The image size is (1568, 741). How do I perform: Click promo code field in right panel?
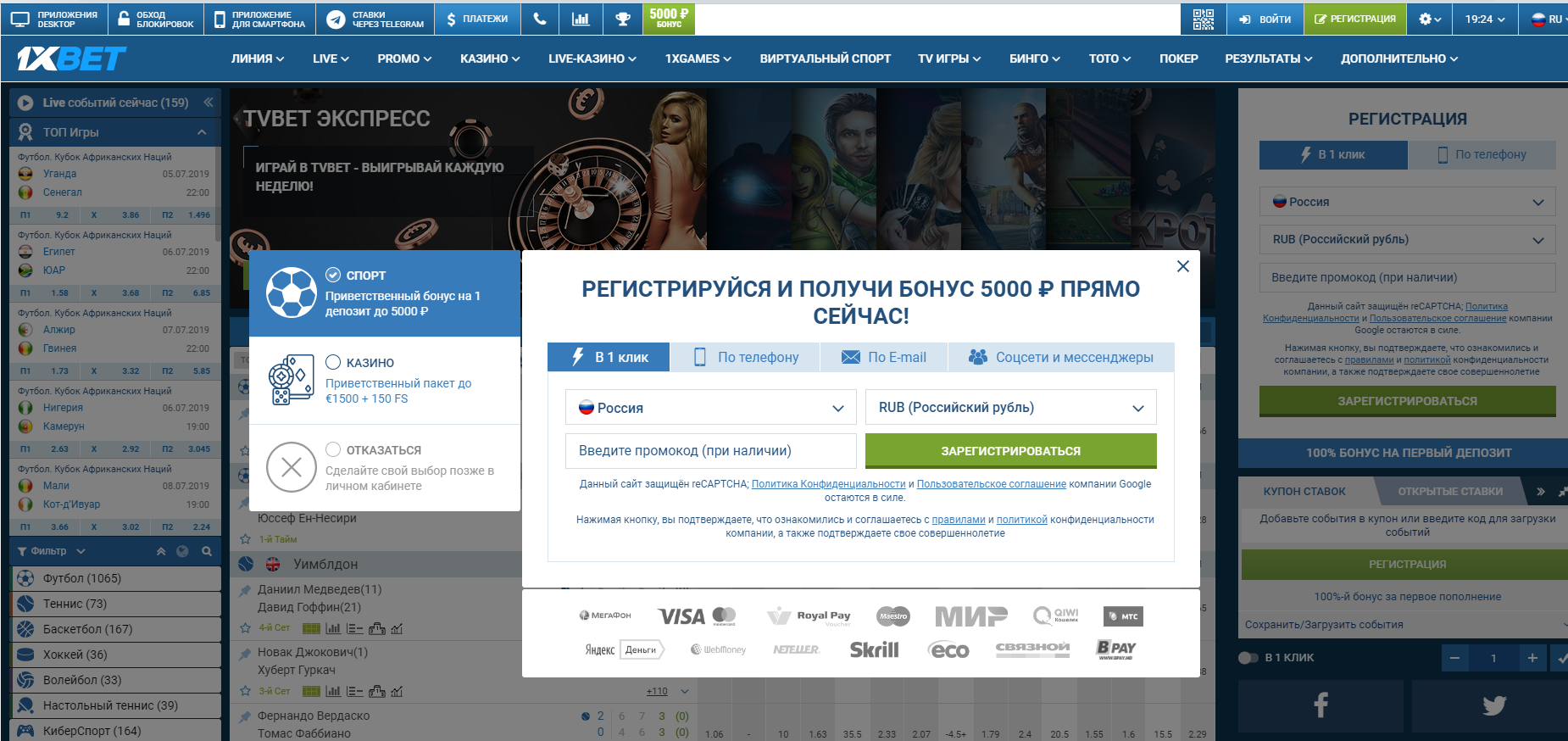(1407, 277)
